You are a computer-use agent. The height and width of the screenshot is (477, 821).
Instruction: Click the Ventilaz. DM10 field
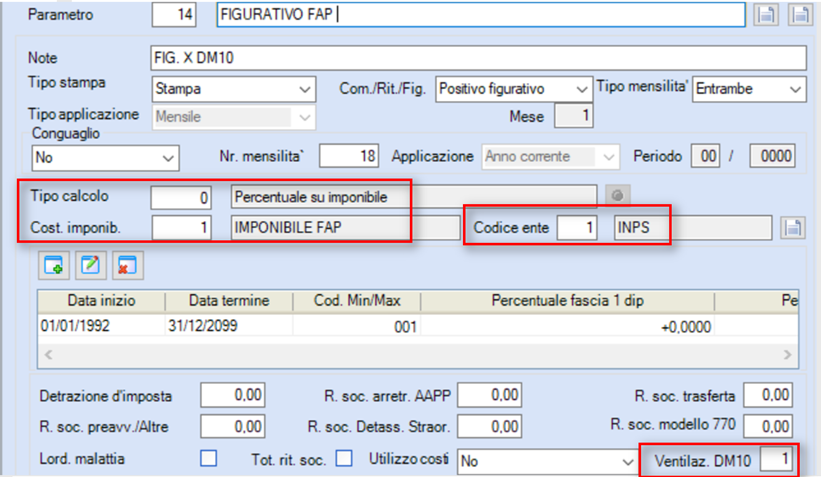pyautogui.click(x=776, y=459)
